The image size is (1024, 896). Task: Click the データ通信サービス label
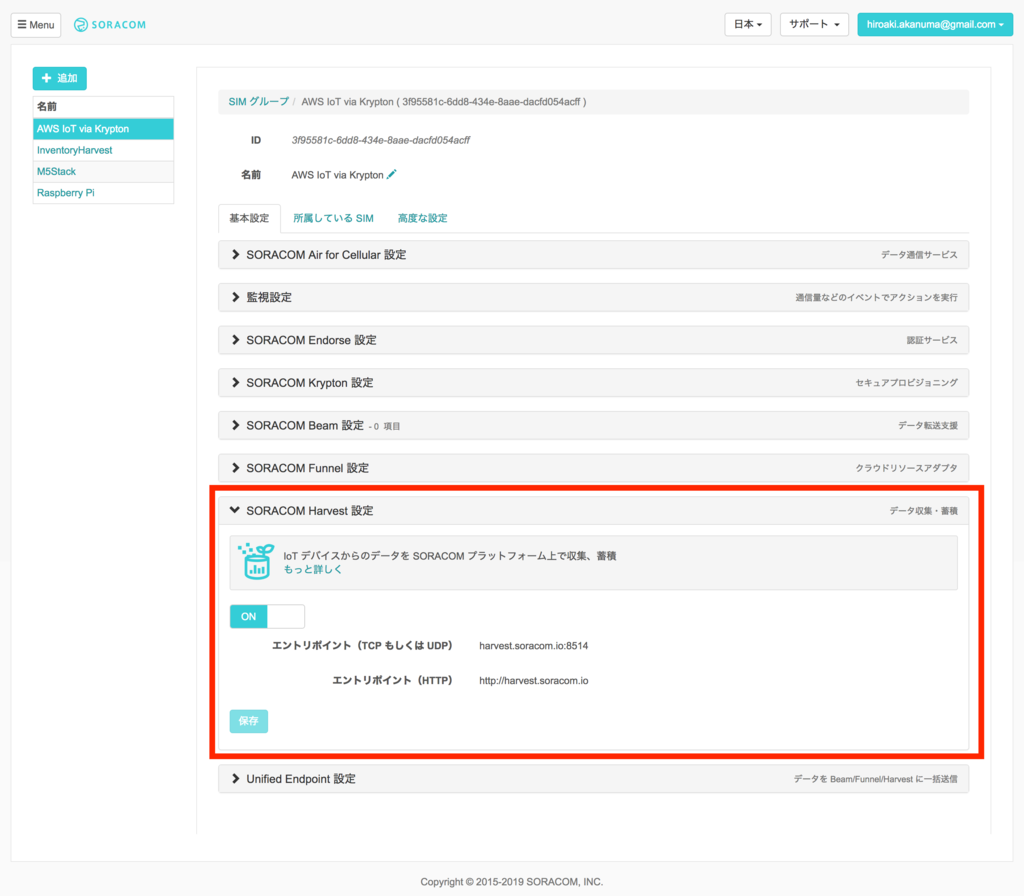[919, 255]
